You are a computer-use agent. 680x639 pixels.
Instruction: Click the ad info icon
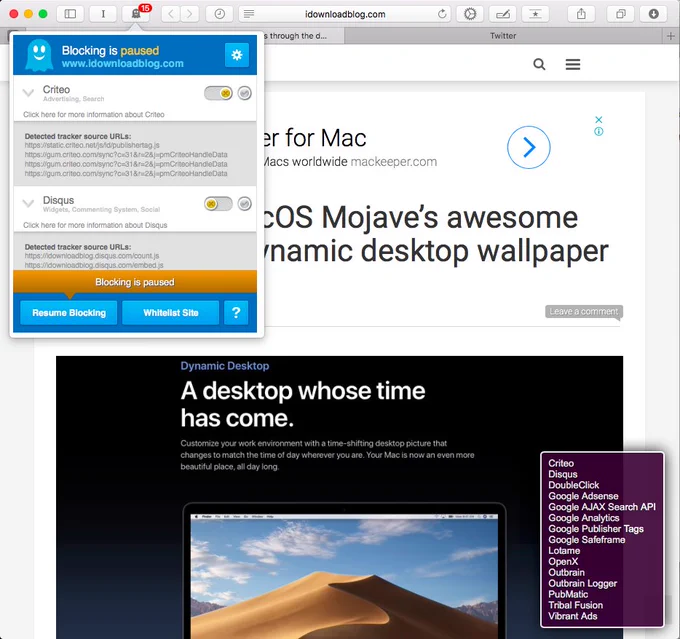point(599,131)
